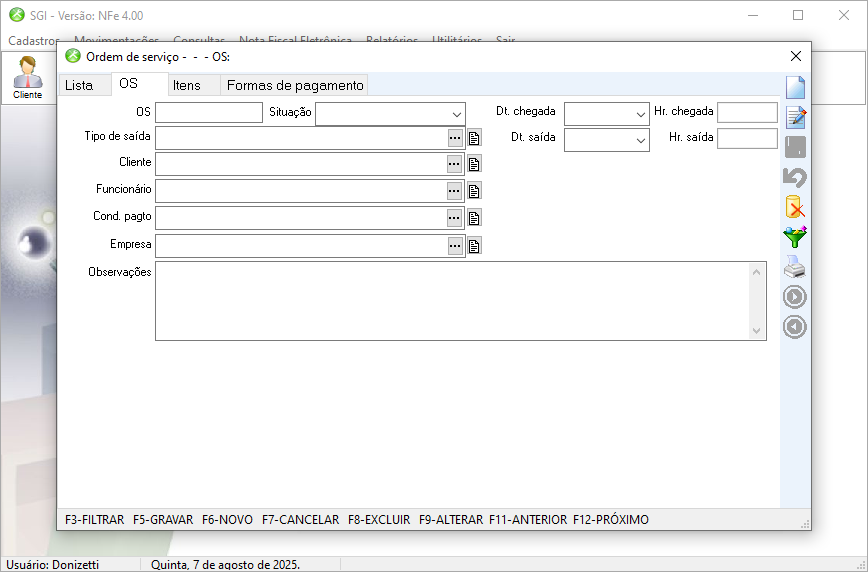
Task: Click the F9-ALTERAR shortcut label
Action: point(451,520)
